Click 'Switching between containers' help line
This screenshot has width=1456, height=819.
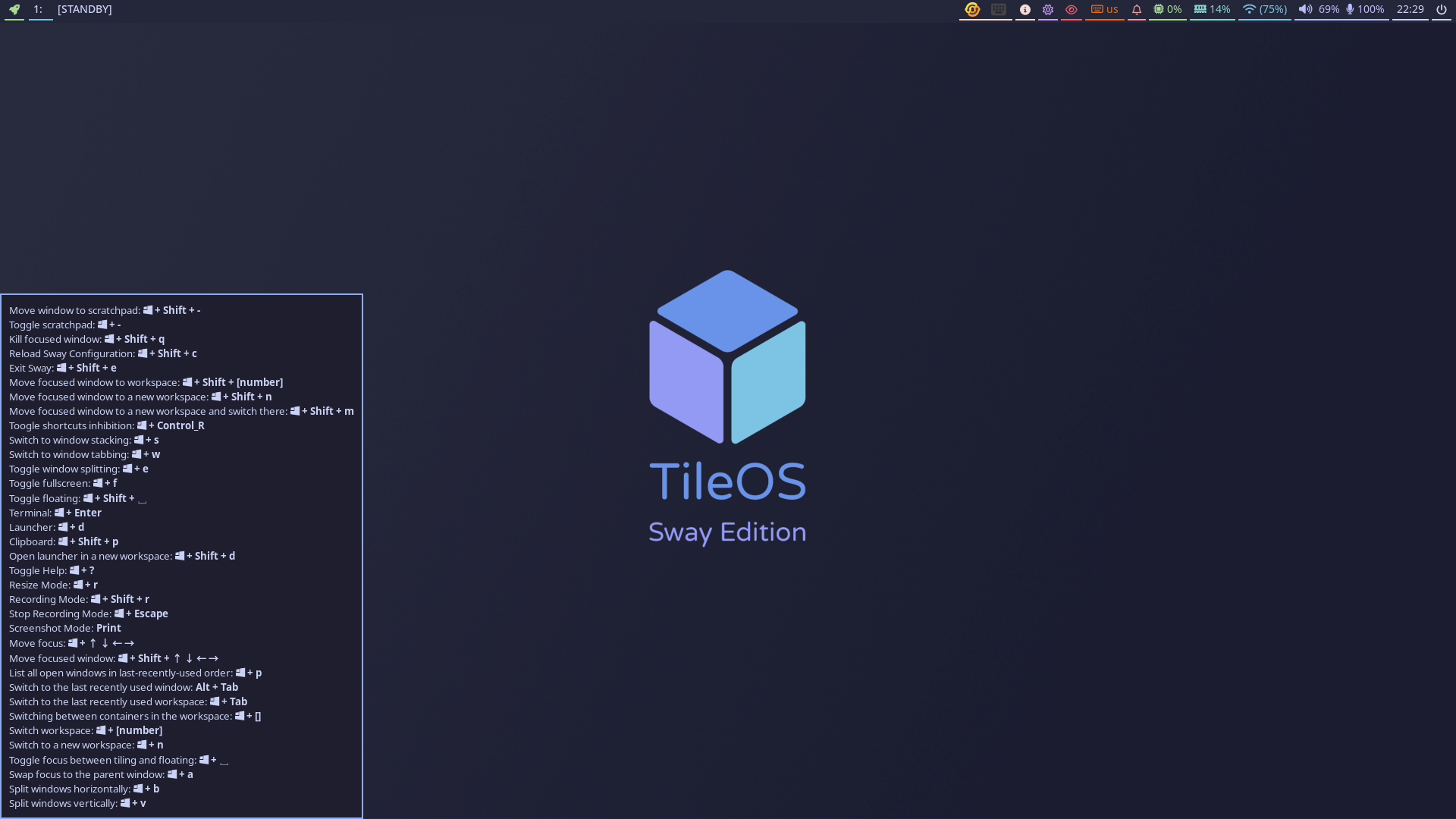pos(135,716)
